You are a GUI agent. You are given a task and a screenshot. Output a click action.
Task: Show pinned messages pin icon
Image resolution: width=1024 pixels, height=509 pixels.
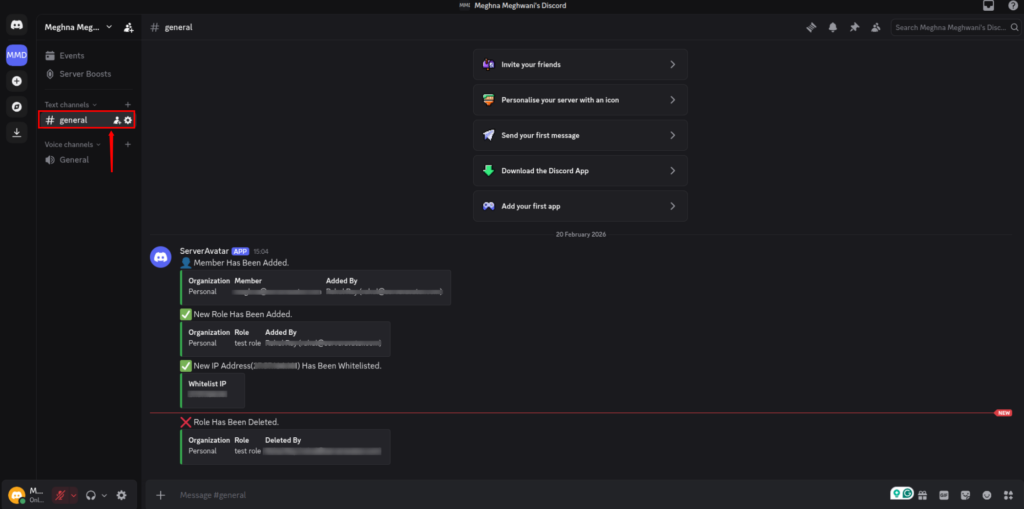854,27
